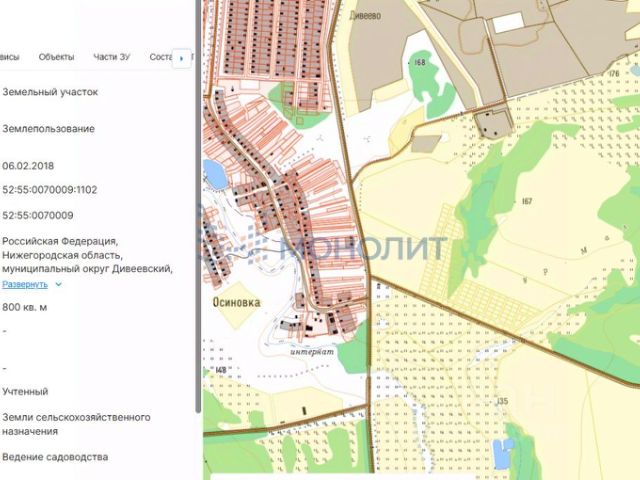The image size is (640, 480).
Task: Click the интернат label on the map
Action: (x=312, y=352)
